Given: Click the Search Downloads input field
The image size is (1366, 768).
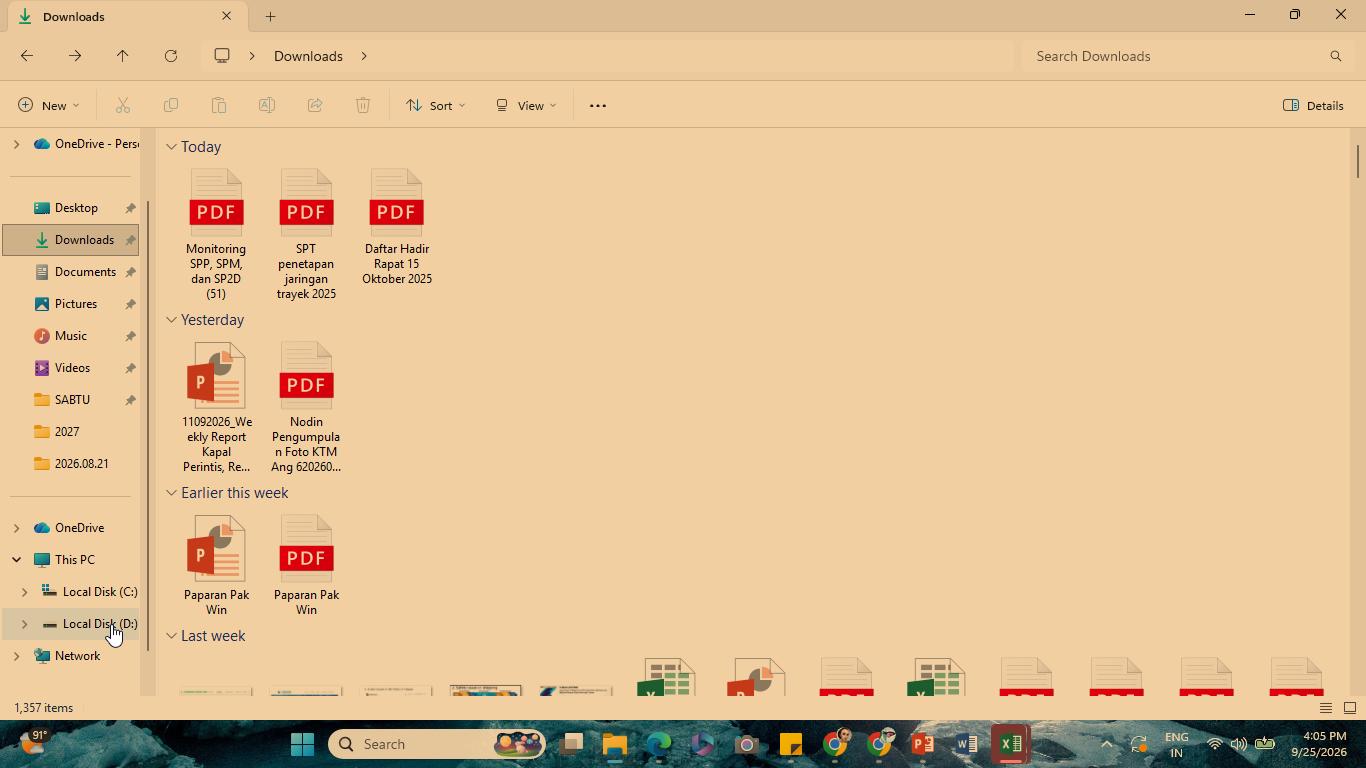Looking at the screenshot, I should click(x=1178, y=56).
